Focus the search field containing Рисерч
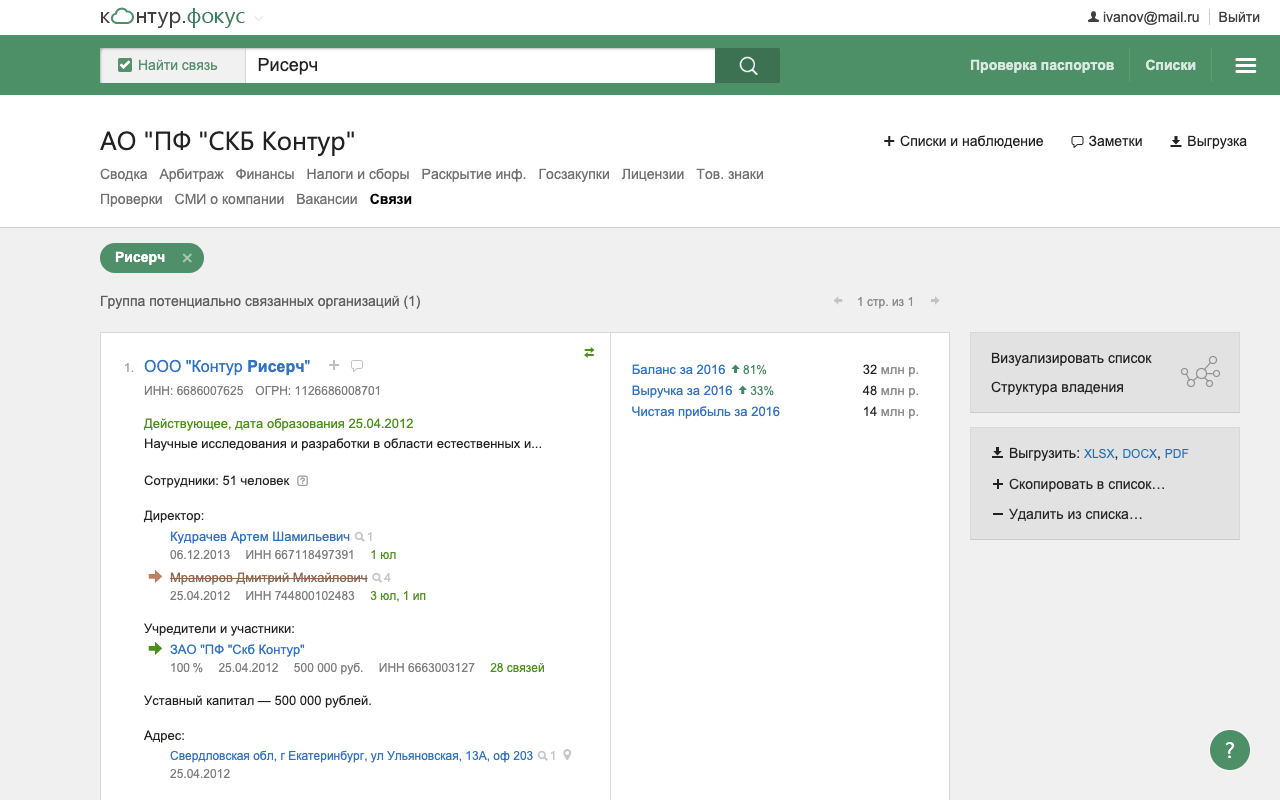 pos(480,65)
